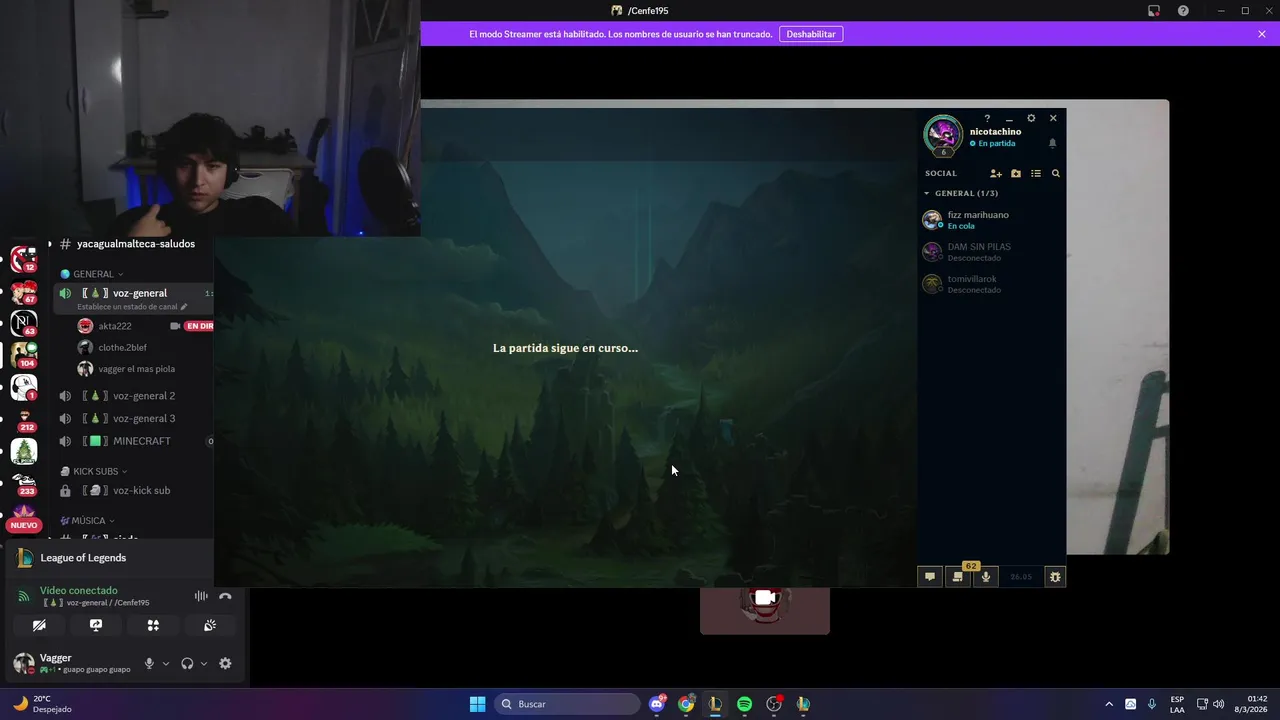The width and height of the screenshot is (1280, 720).
Task: Click the League bug report icon
Action: point(1055,576)
